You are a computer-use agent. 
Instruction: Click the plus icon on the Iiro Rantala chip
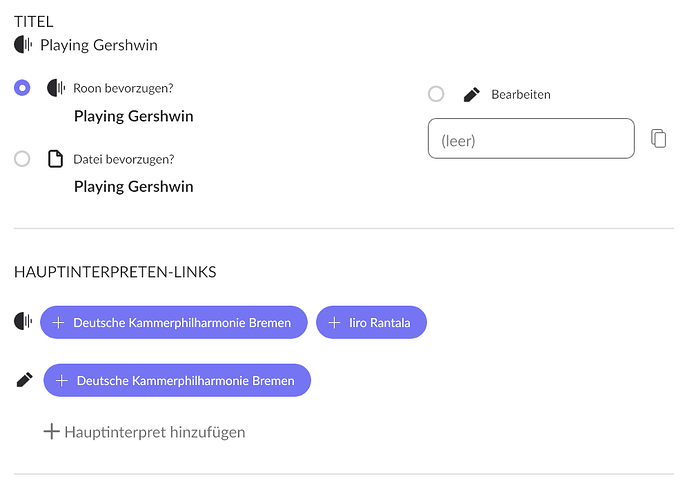coord(335,322)
